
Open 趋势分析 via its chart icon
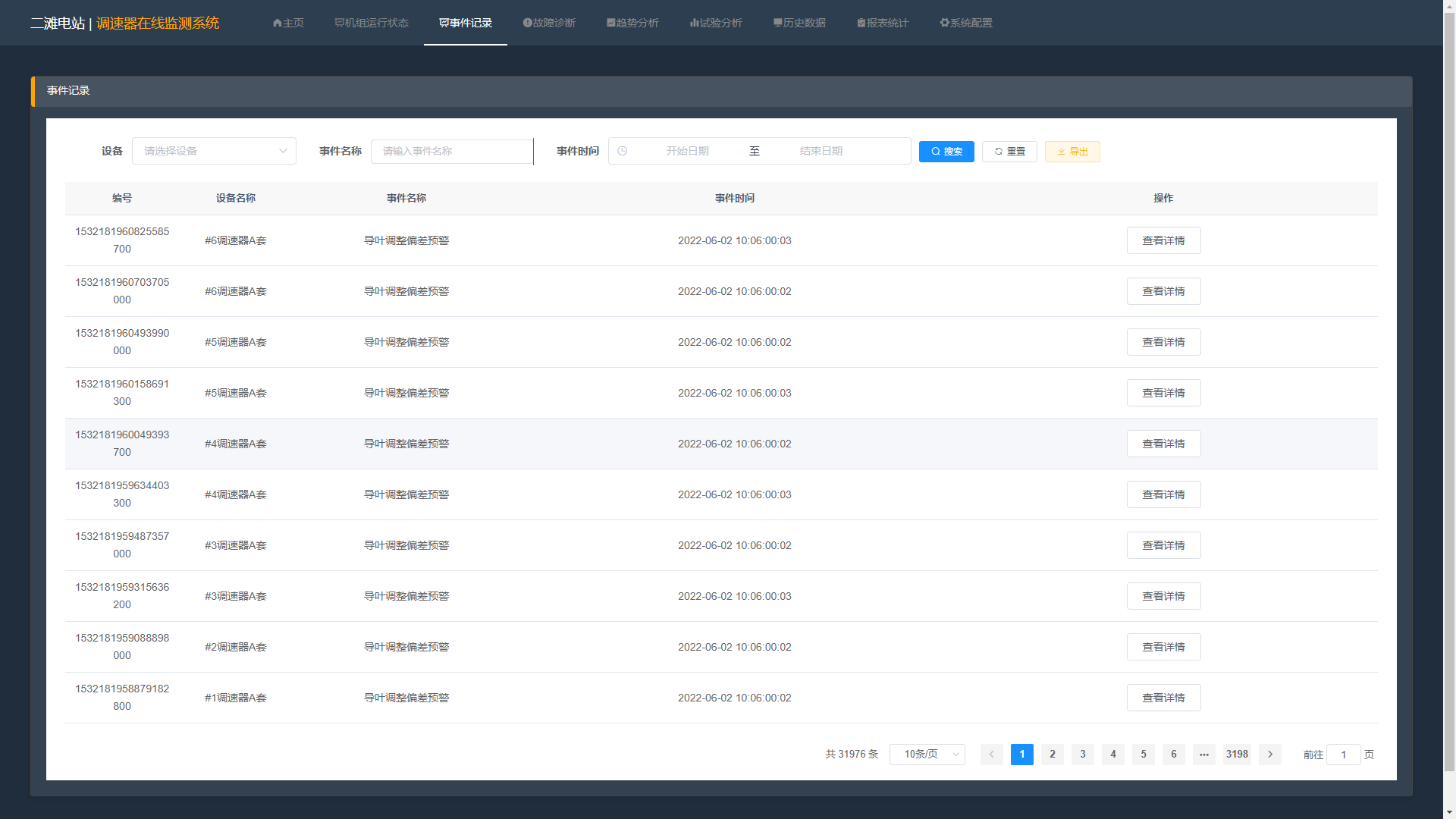[611, 23]
